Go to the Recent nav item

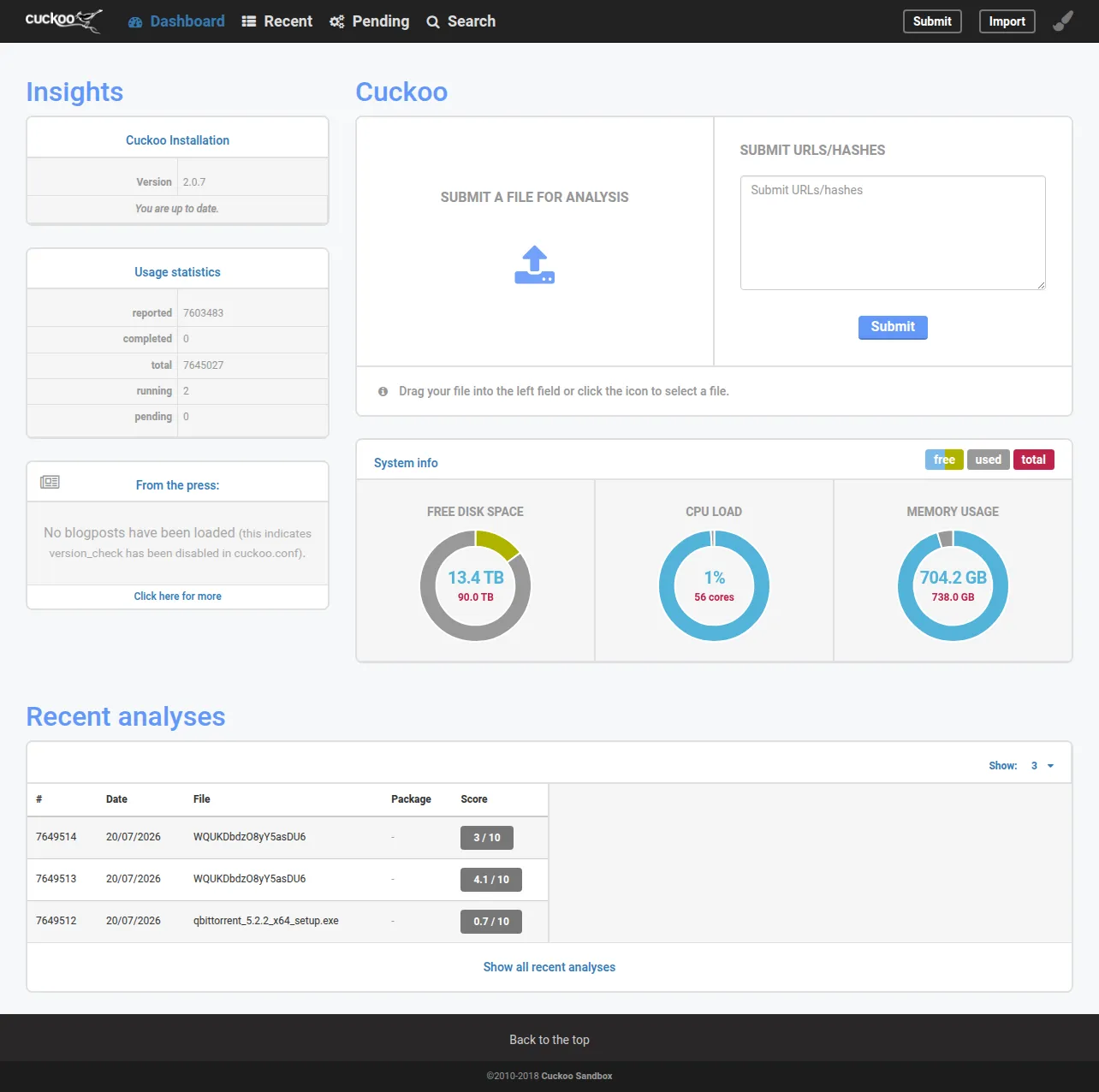point(277,21)
